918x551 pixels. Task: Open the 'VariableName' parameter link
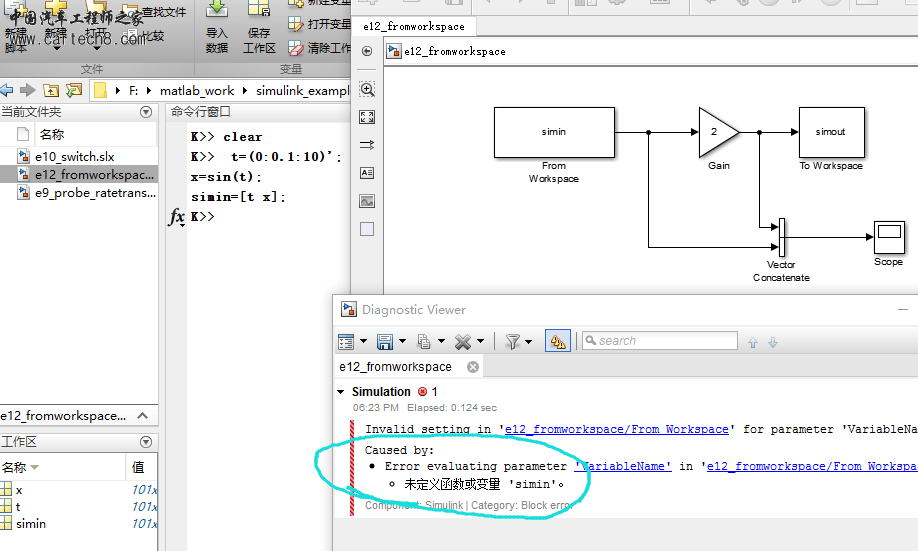tap(623, 466)
